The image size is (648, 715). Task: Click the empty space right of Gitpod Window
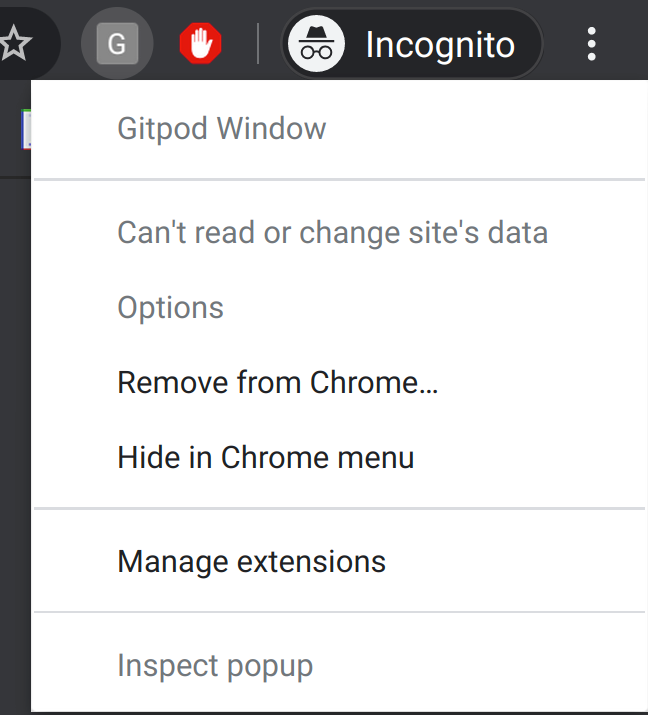click(x=483, y=129)
